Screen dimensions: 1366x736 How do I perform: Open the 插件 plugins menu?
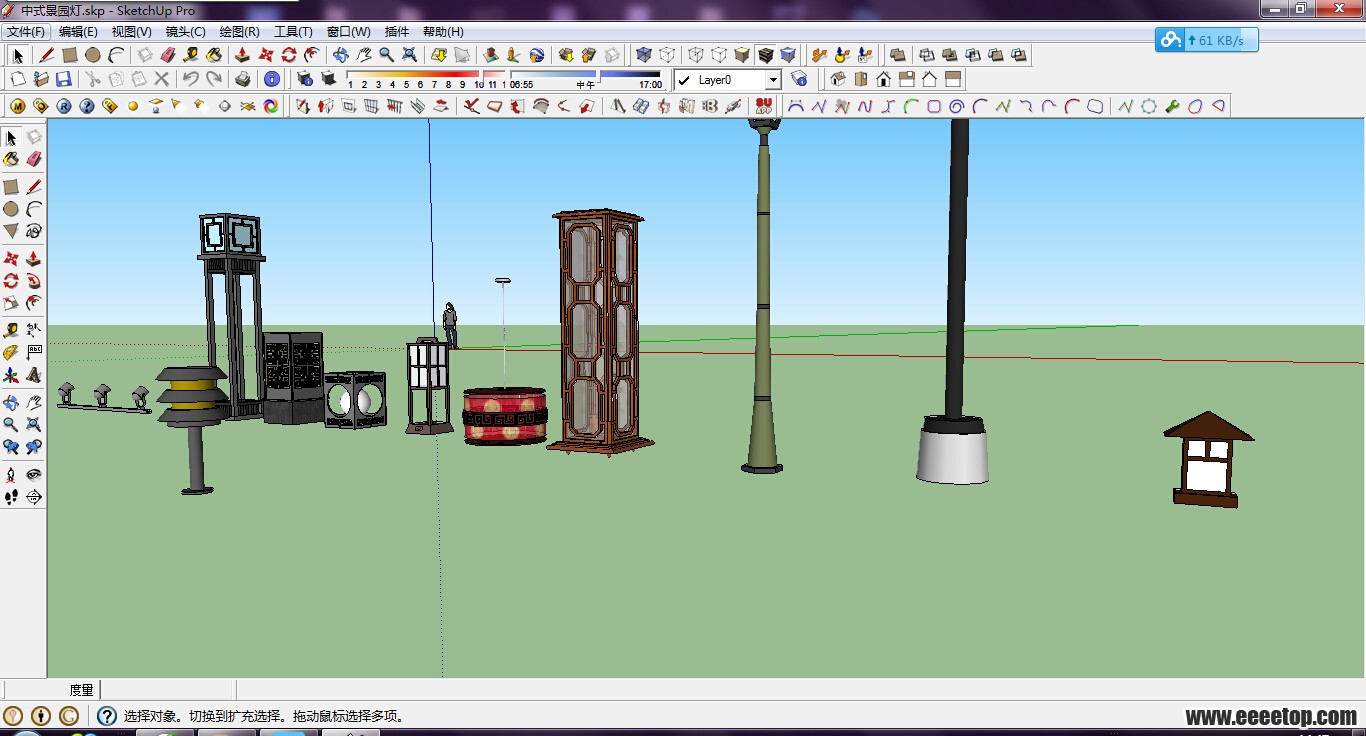tap(396, 32)
